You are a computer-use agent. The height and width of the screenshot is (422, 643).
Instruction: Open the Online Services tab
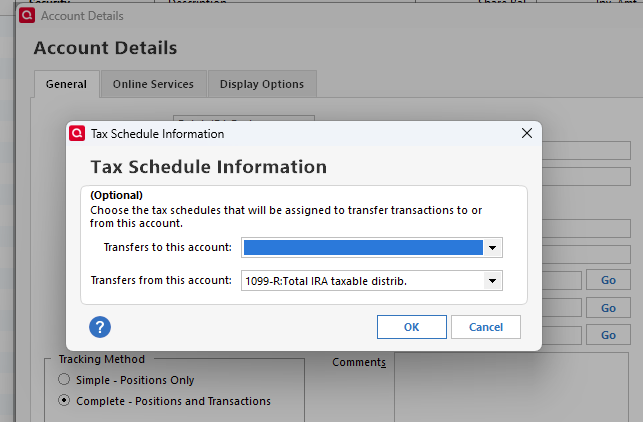coord(153,84)
